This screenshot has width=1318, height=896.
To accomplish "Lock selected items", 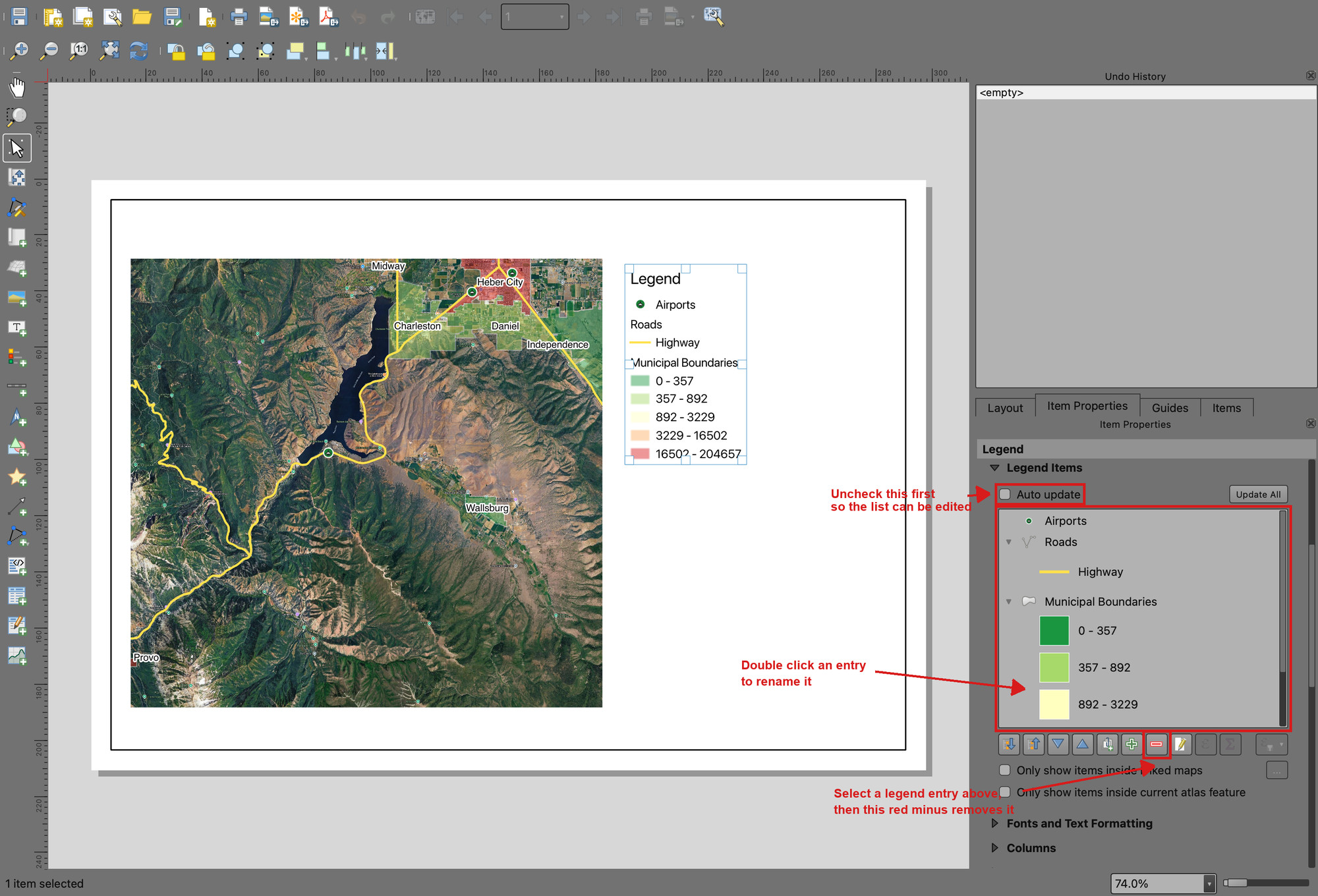I will click(x=175, y=51).
